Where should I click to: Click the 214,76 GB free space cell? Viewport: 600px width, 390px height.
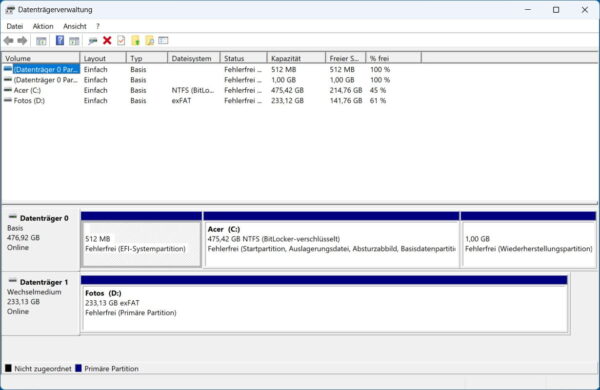(x=346, y=90)
